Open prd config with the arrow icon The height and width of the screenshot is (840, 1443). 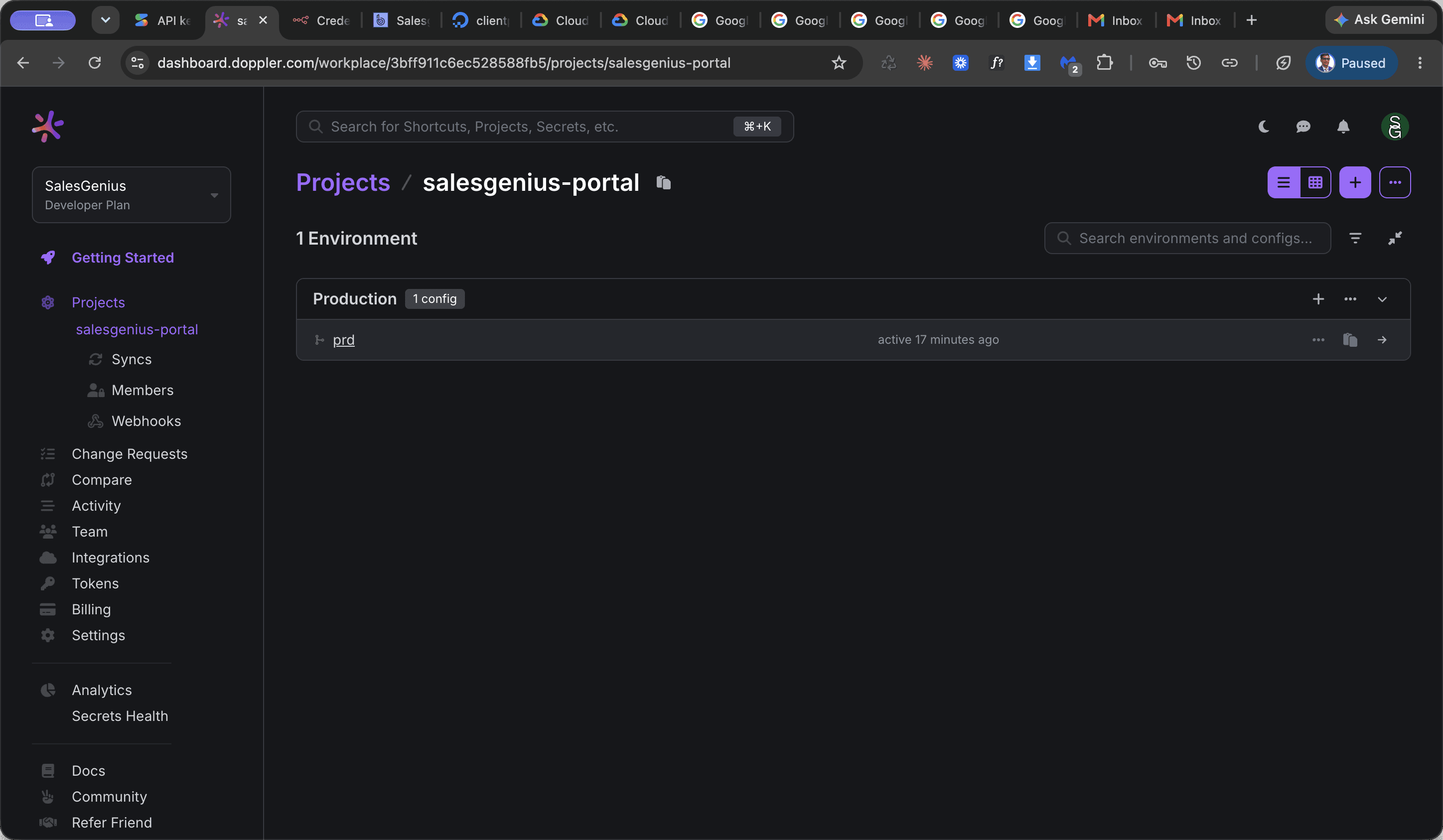(1382, 340)
